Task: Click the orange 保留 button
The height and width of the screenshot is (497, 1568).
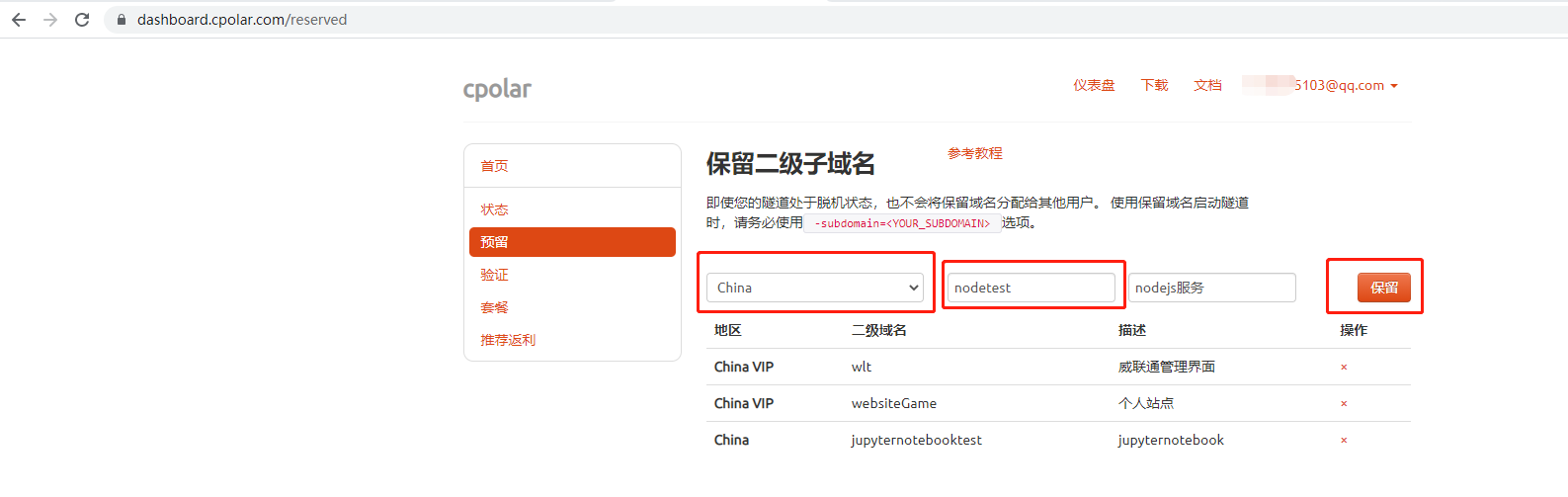Action: pyautogui.click(x=1384, y=288)
